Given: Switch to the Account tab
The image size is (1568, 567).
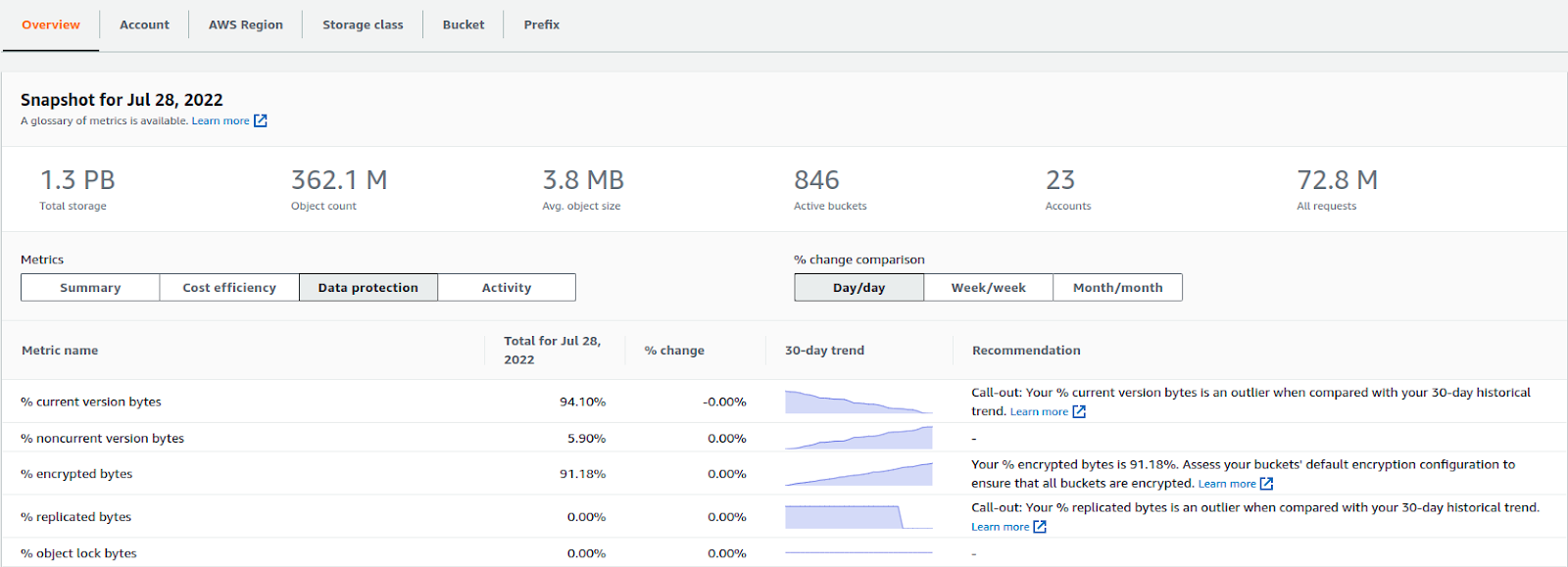Looking at the screenshot, I should pos(144,24).
